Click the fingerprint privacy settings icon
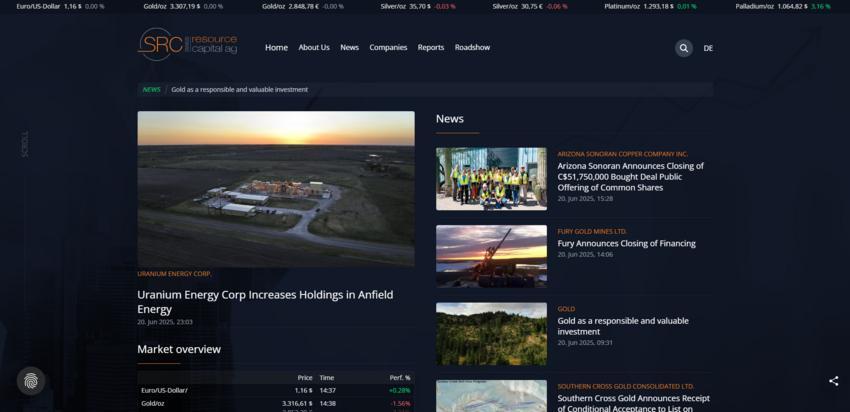Screen dimensions: 850x412 31,381
